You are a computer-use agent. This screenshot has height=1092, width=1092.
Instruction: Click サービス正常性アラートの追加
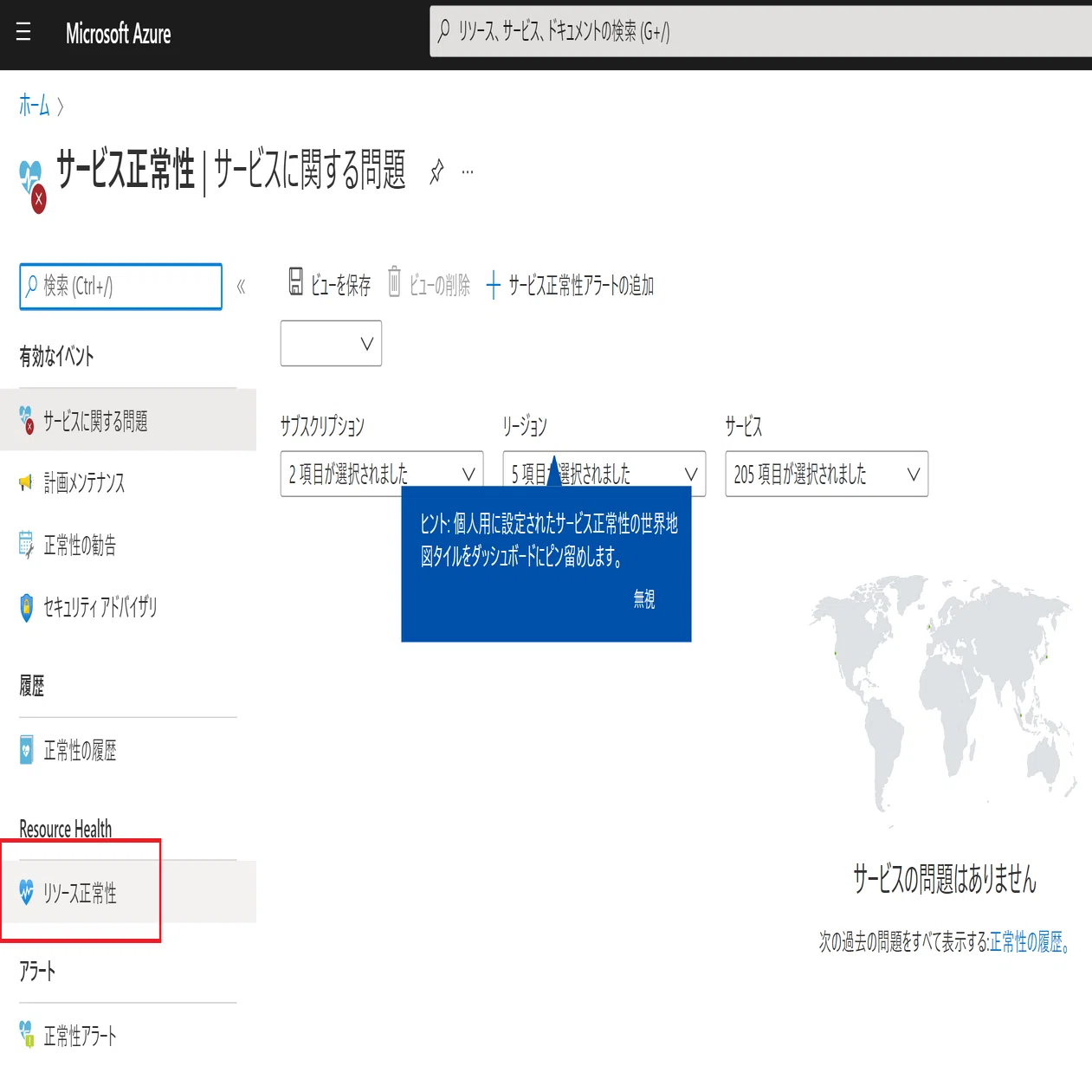click(x=580, y=285)
